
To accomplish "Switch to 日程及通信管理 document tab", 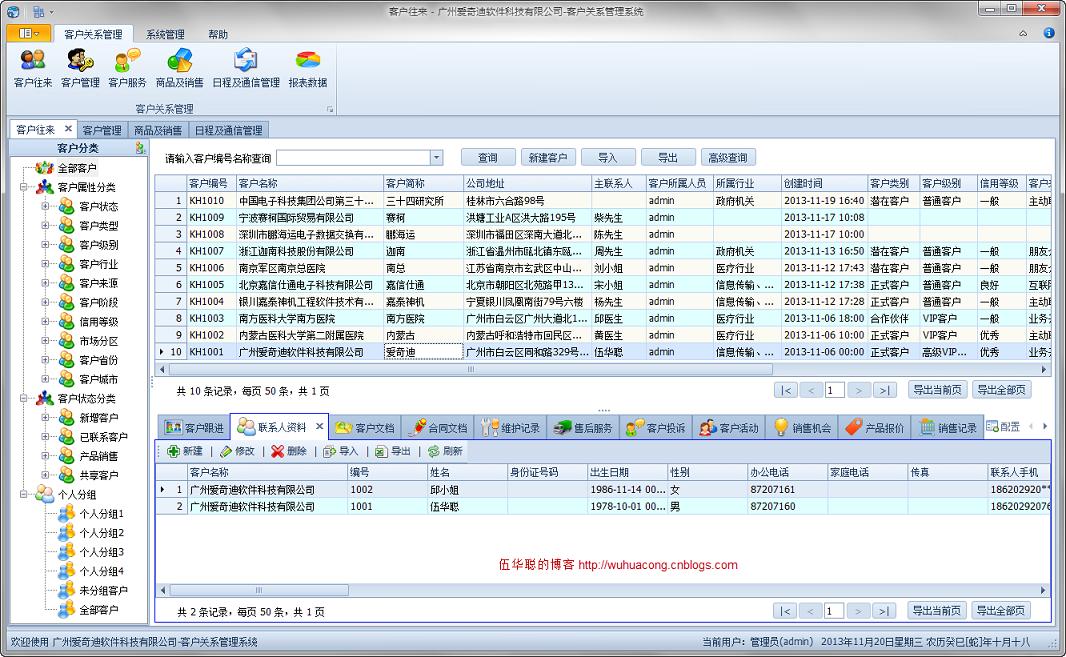I will point(228,130).
